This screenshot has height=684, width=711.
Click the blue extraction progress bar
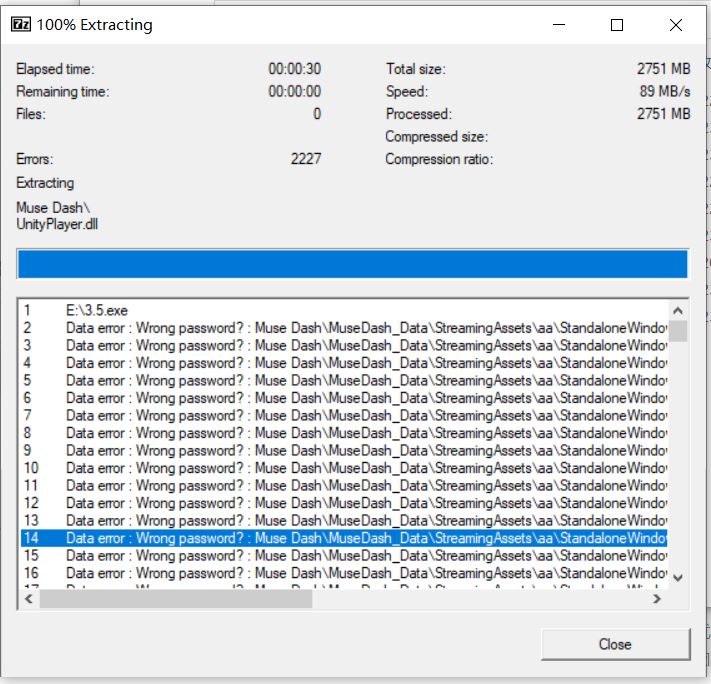pos(352,264)
